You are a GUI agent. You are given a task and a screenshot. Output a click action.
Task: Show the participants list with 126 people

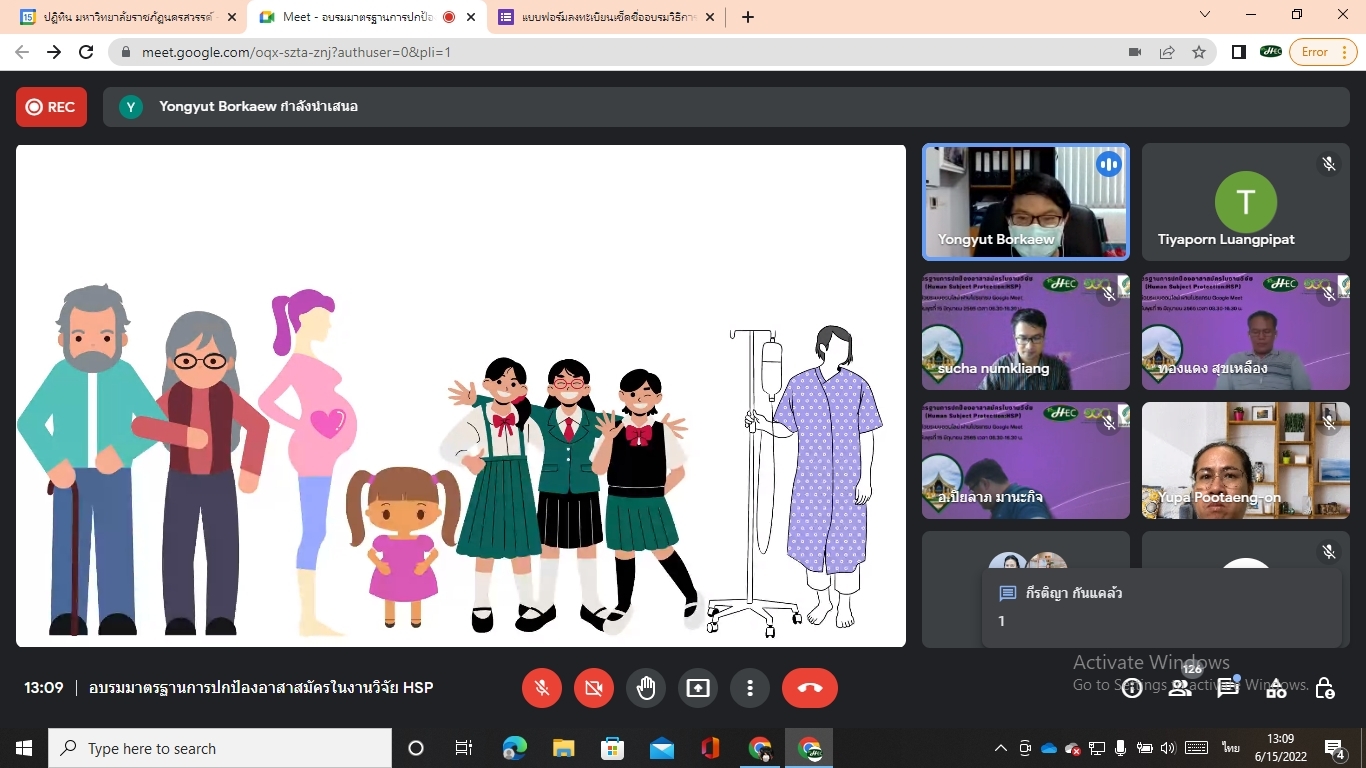[1180, 688]
